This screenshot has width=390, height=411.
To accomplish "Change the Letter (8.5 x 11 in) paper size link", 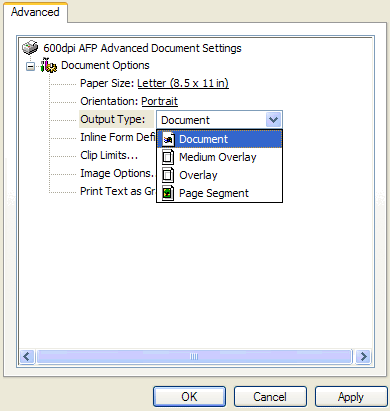I will click(x=183, y=83).
